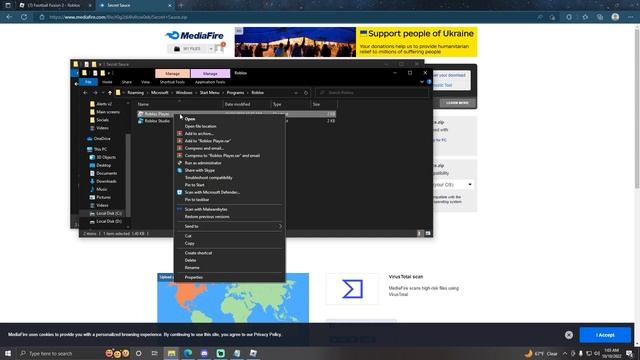Open 3D Objects in navigation pane
This screenshot has width=640, height=360.
105,157
